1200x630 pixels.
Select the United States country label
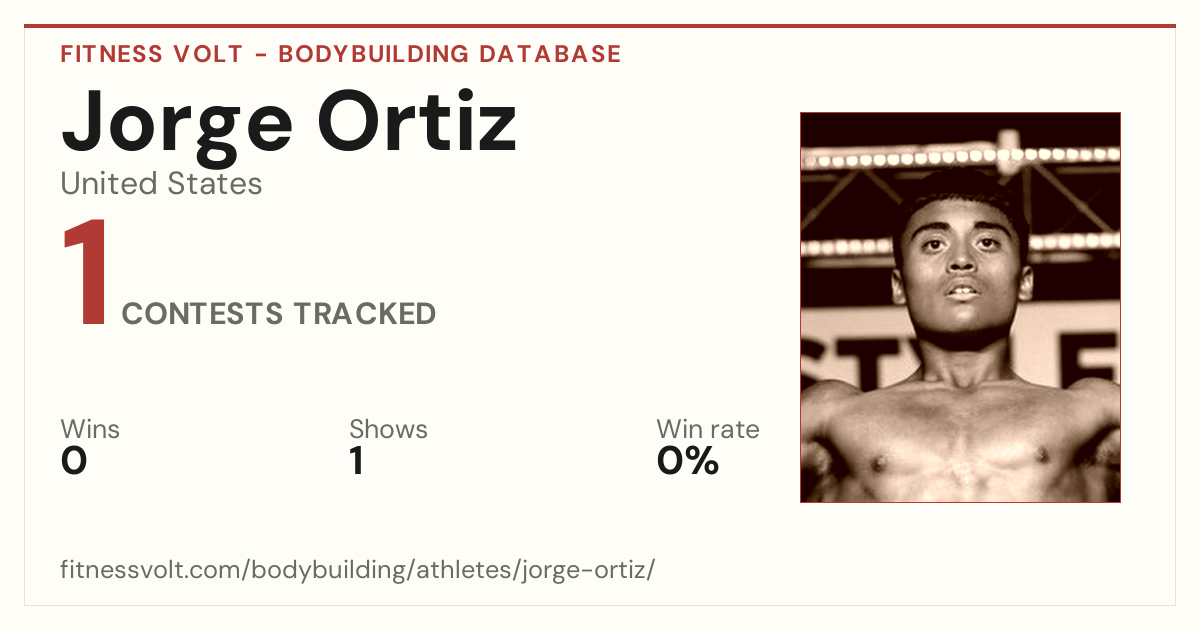click(x=161, y=184)
